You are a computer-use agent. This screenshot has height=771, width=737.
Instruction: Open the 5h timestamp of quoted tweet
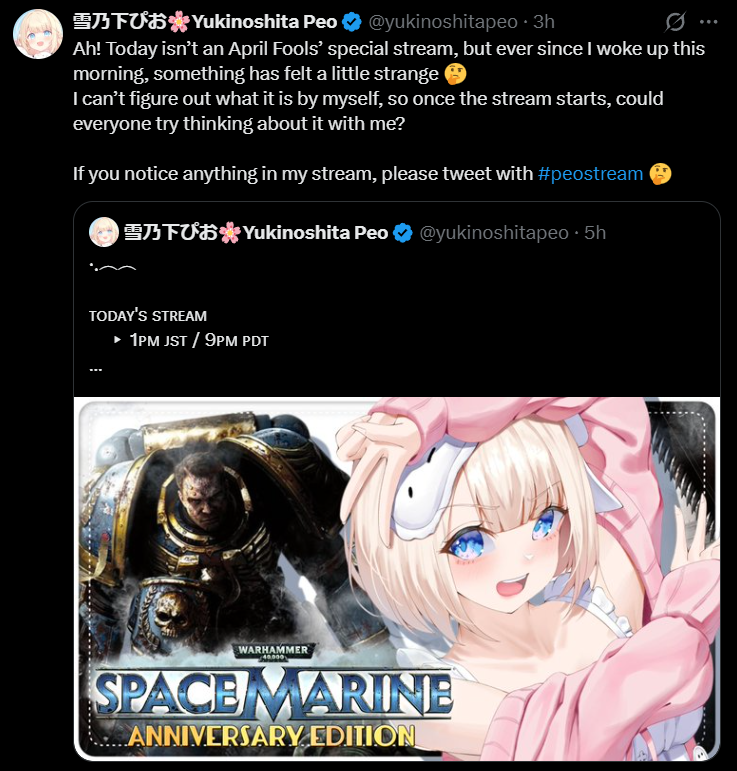(x=595, y=233)
